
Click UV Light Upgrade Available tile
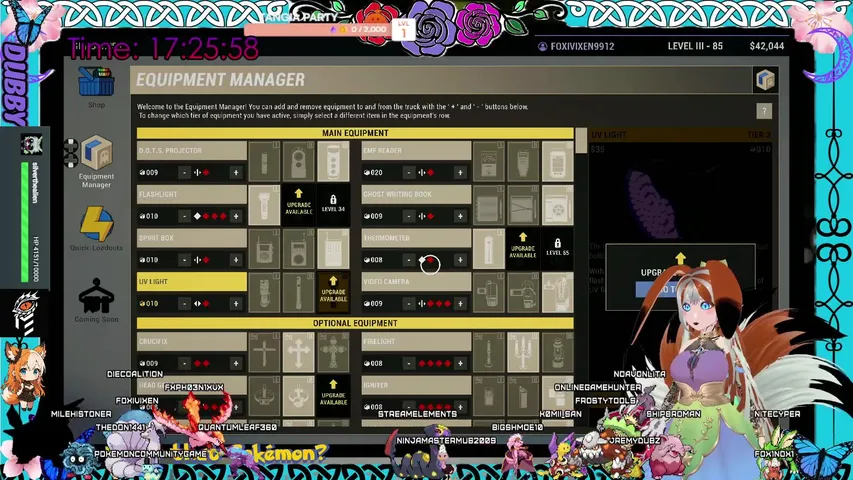pyautogui.click(x=333, y=293)
